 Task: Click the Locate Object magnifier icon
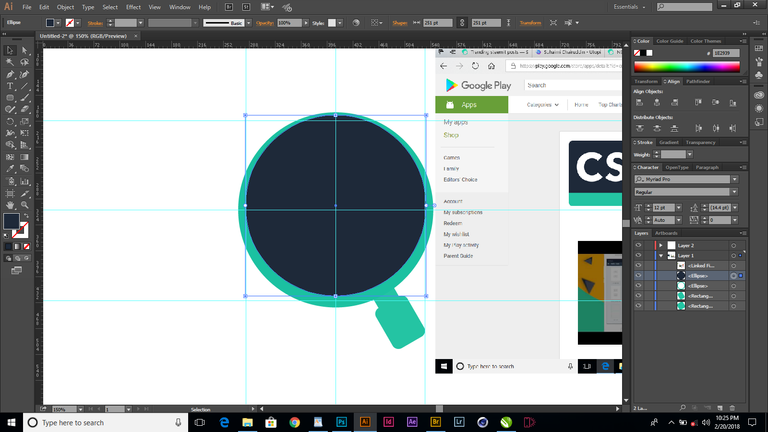coord(682,408)
